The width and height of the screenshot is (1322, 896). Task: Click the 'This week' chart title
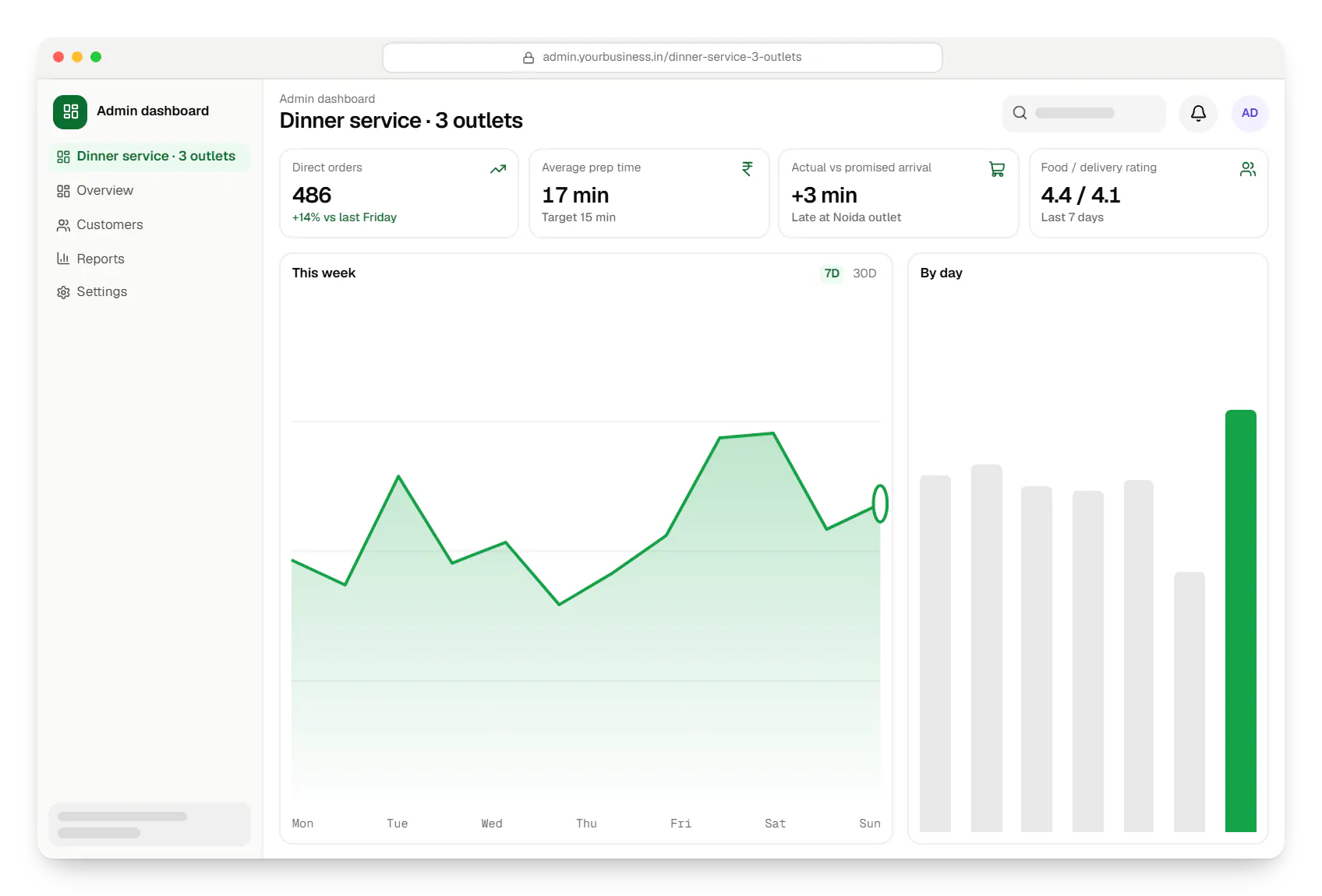tap(323, 273)
